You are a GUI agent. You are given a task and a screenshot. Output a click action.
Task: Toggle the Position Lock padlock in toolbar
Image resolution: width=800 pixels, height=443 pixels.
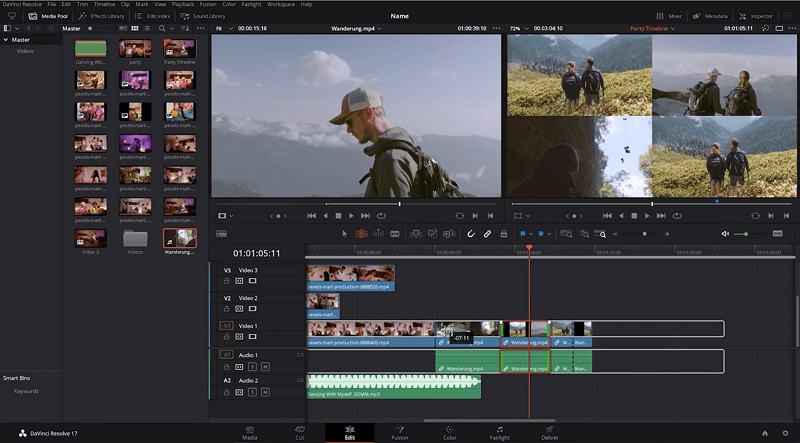pos(504,234)
